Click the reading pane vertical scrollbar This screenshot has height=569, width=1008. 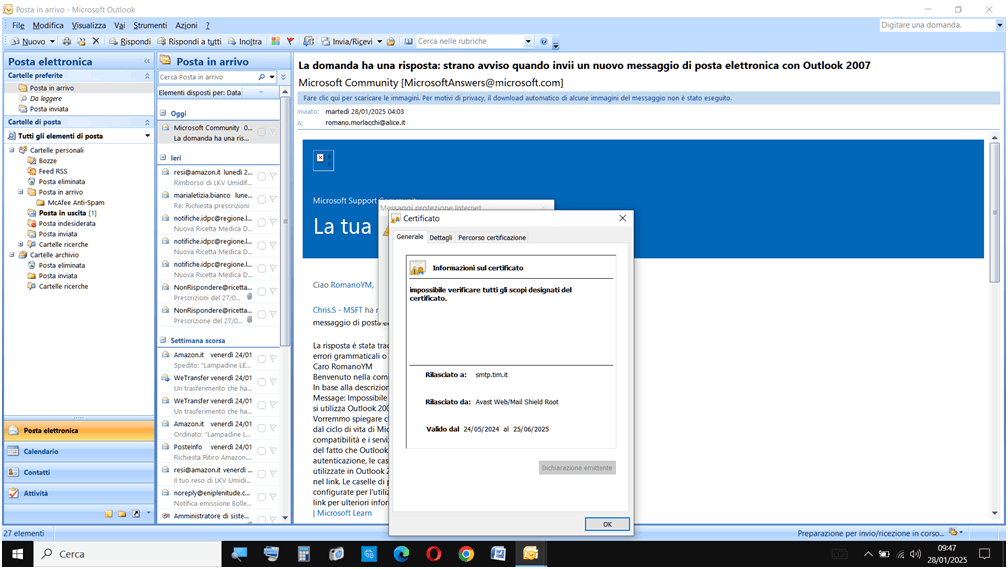(994, 212)
